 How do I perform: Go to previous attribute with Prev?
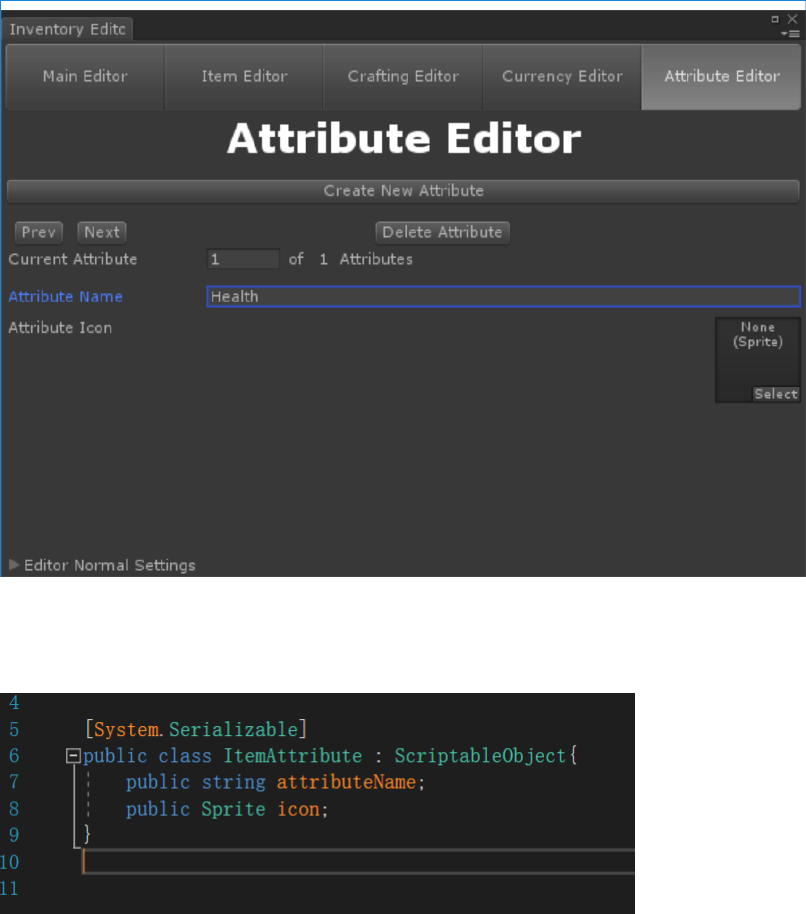tap(38, 232)
